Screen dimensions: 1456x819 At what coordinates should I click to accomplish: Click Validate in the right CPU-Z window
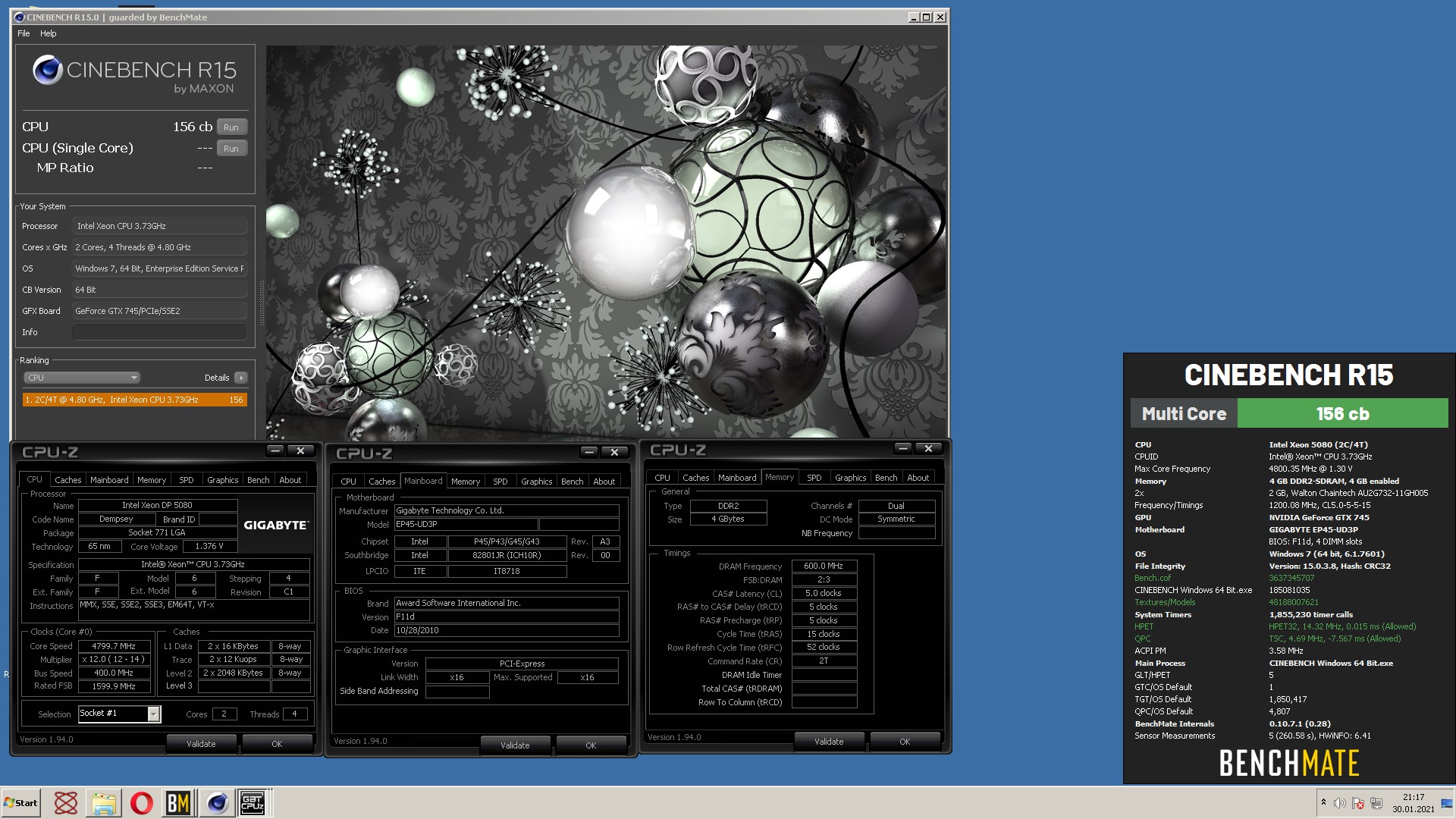[829, 742]
